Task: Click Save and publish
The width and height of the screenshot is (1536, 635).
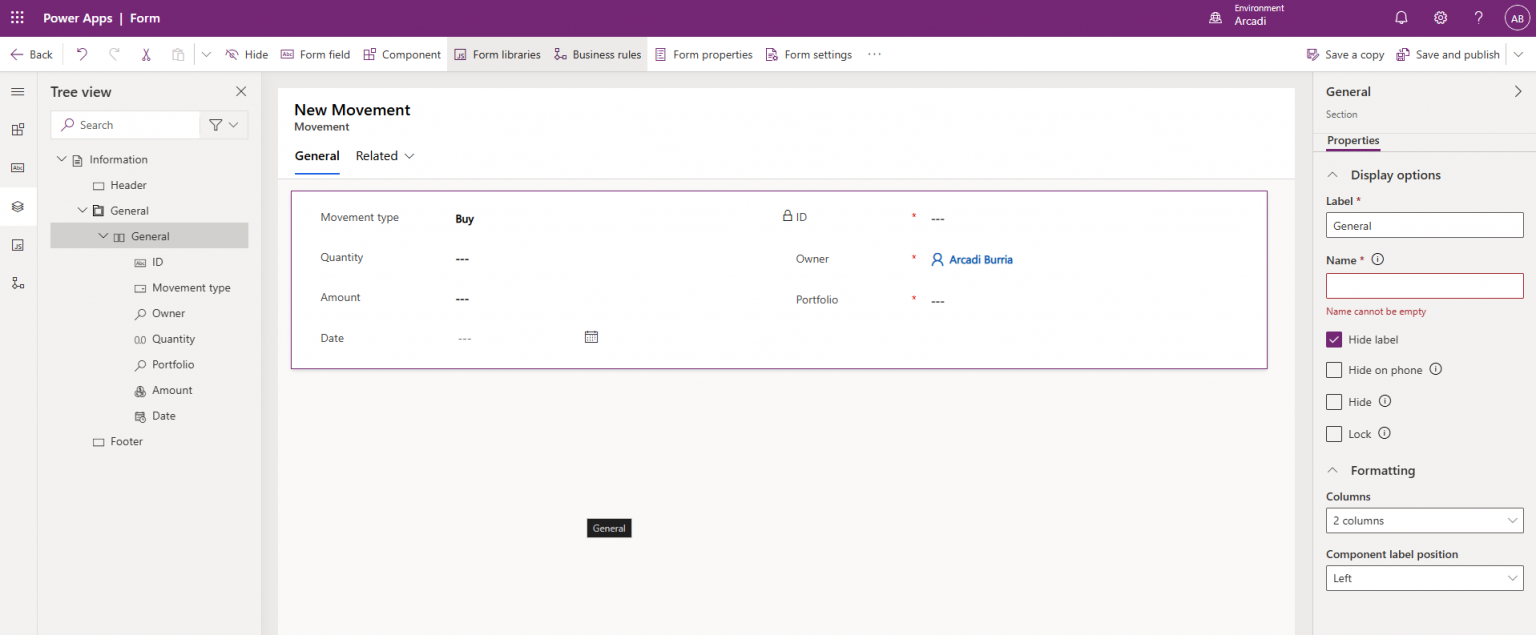Action: coord(1448,54)
